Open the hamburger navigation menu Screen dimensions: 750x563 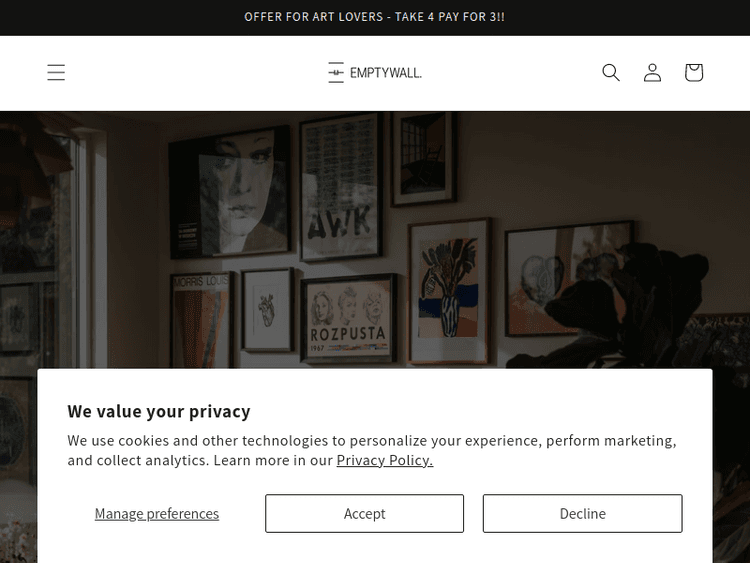tap(56, 73)
